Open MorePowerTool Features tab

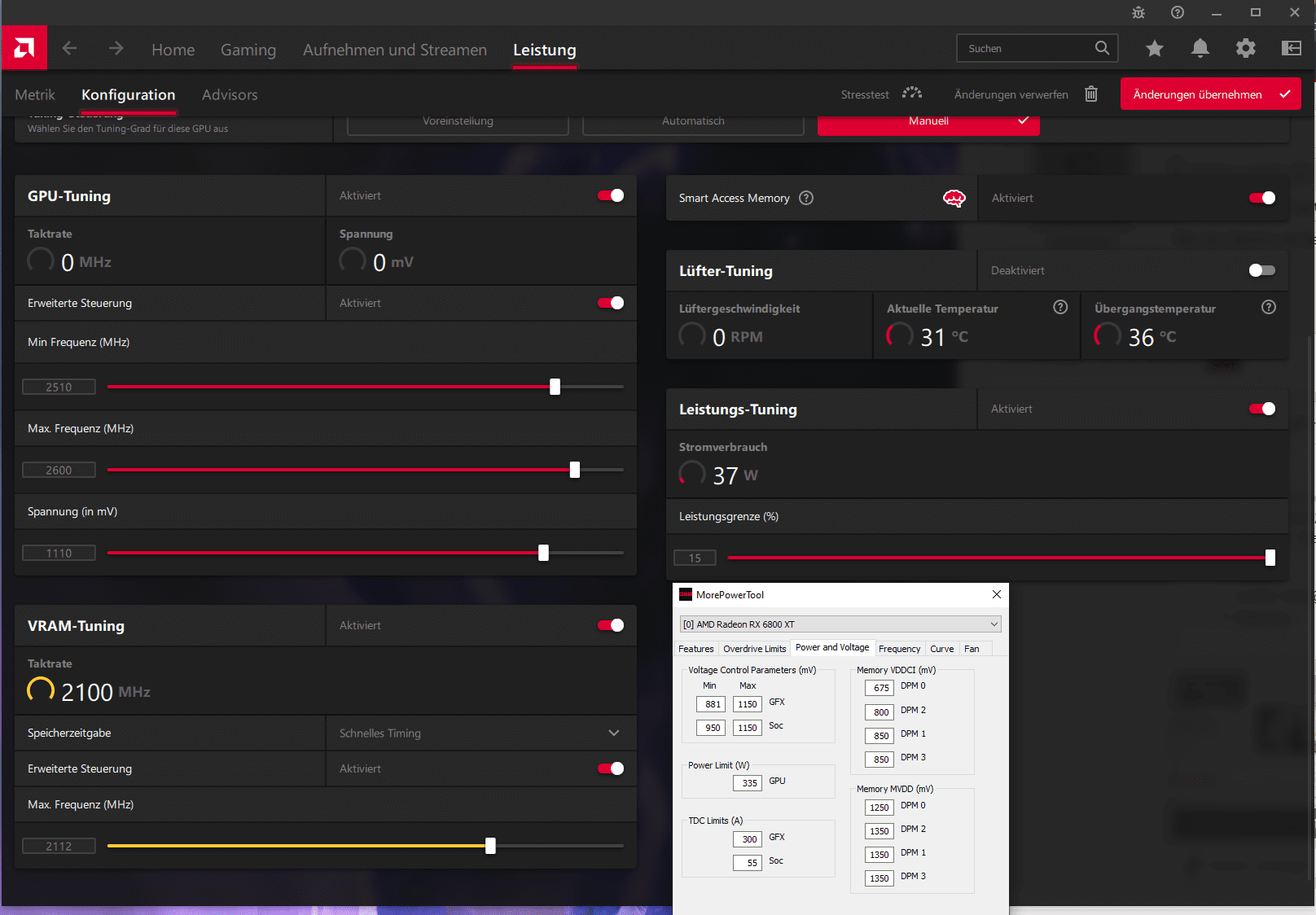click(x=696, y=649)
